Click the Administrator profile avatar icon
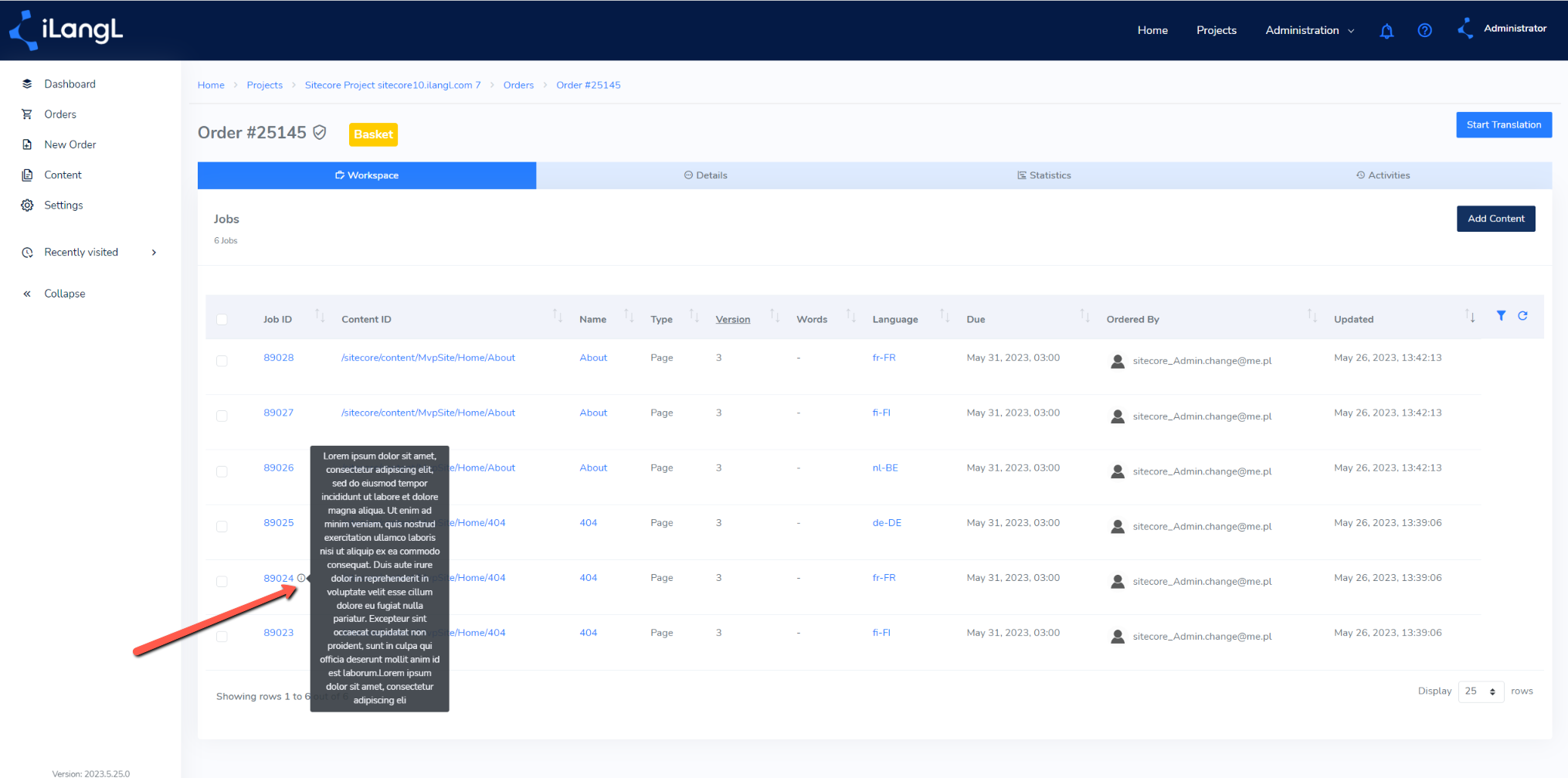 tap(1465, 29)
